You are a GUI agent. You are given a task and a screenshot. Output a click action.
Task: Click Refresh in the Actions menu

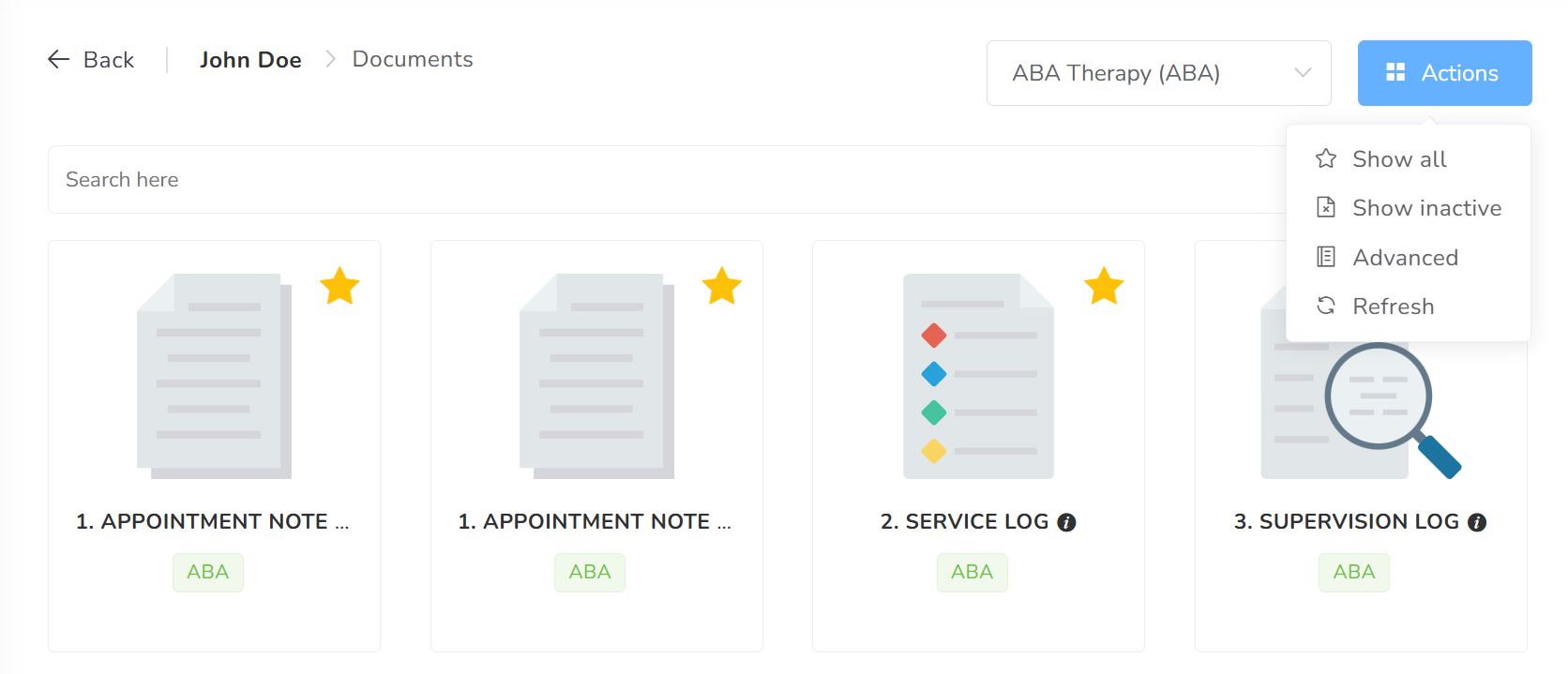[x=1393, y=307]
